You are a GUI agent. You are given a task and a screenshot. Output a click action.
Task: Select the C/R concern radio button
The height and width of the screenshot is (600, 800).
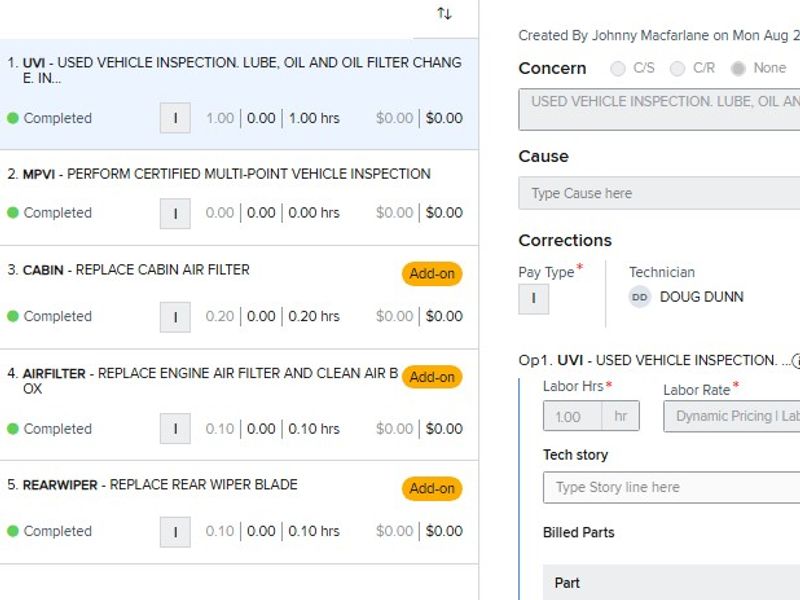tap(677, 69)
